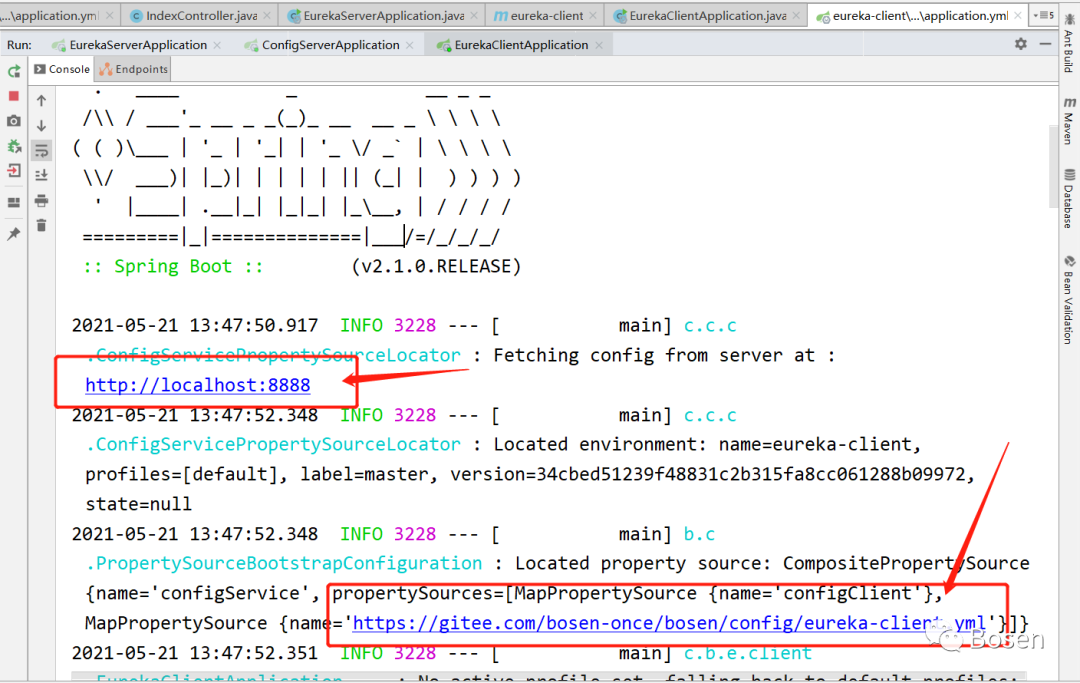Open the Ant Build tool window

pos(1069,42)
